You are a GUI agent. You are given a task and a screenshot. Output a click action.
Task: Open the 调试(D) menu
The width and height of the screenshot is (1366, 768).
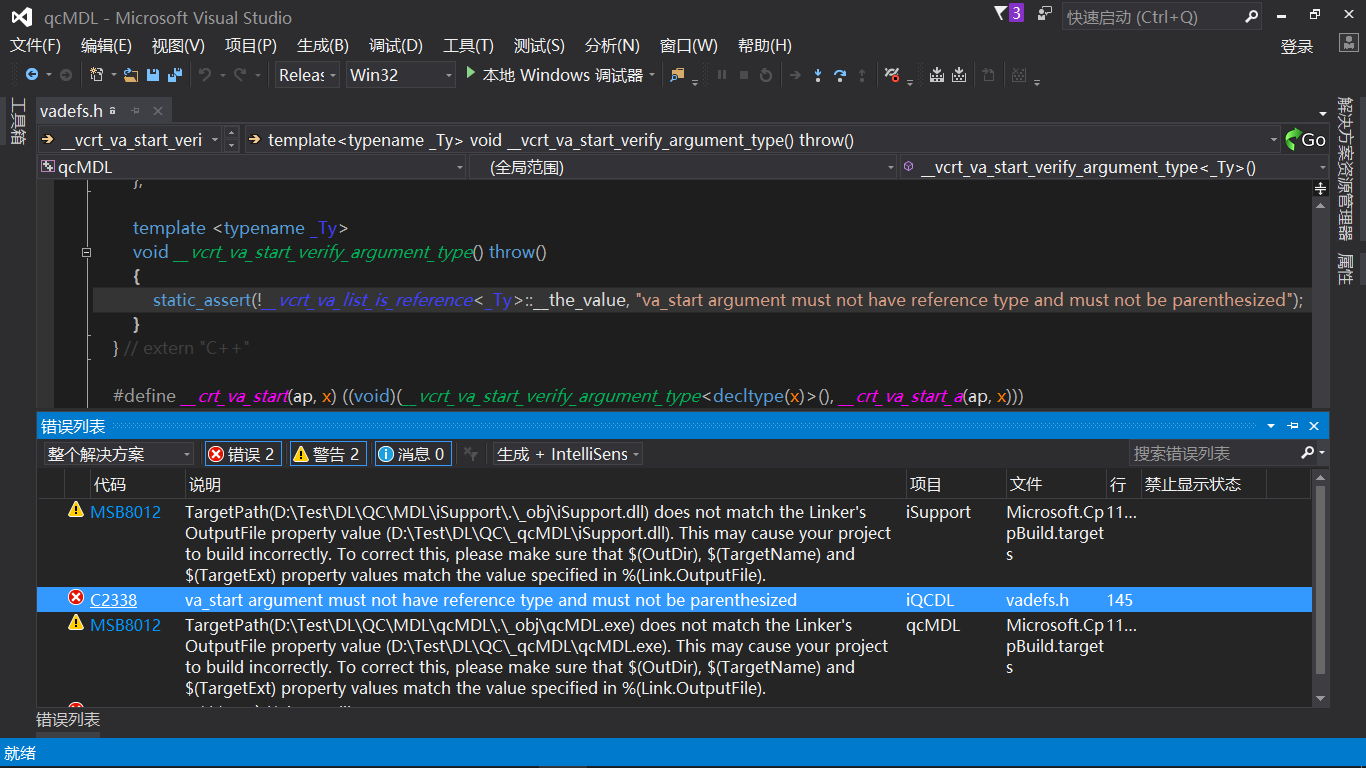(396, 46)
